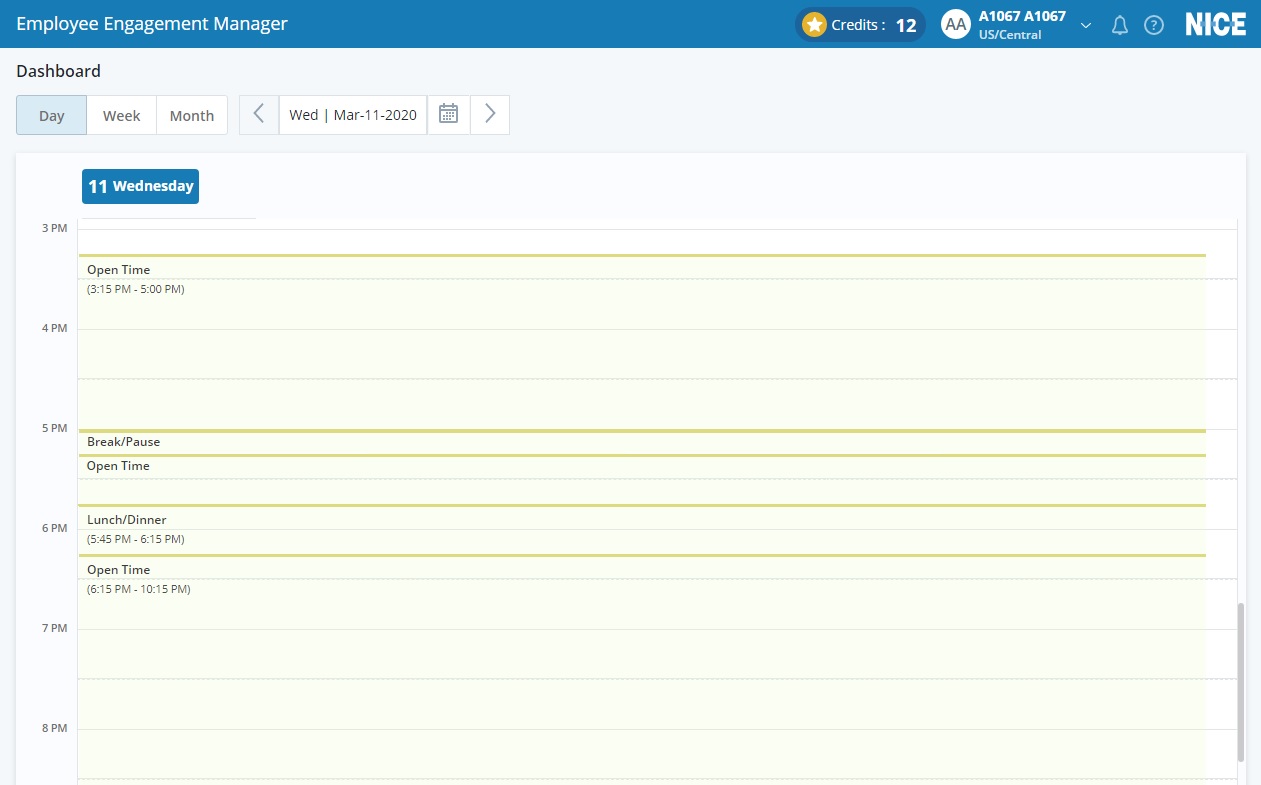Viewport: 1261px width, 785px height.
Task: Go to next day arrow
Action: click(x=490, y=114)
